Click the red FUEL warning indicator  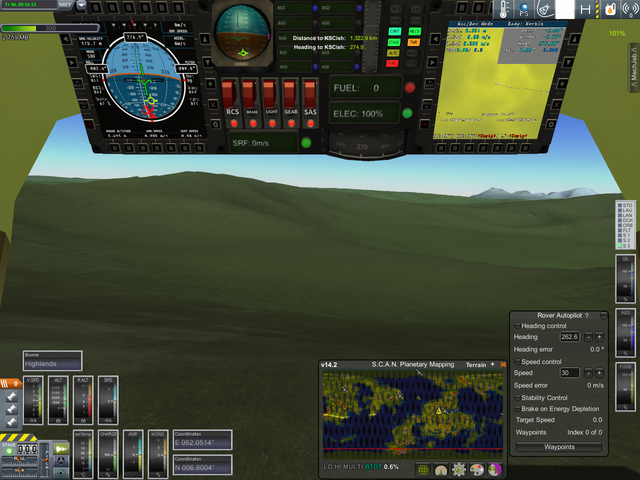pyautogui.click(x=392, y=63)
